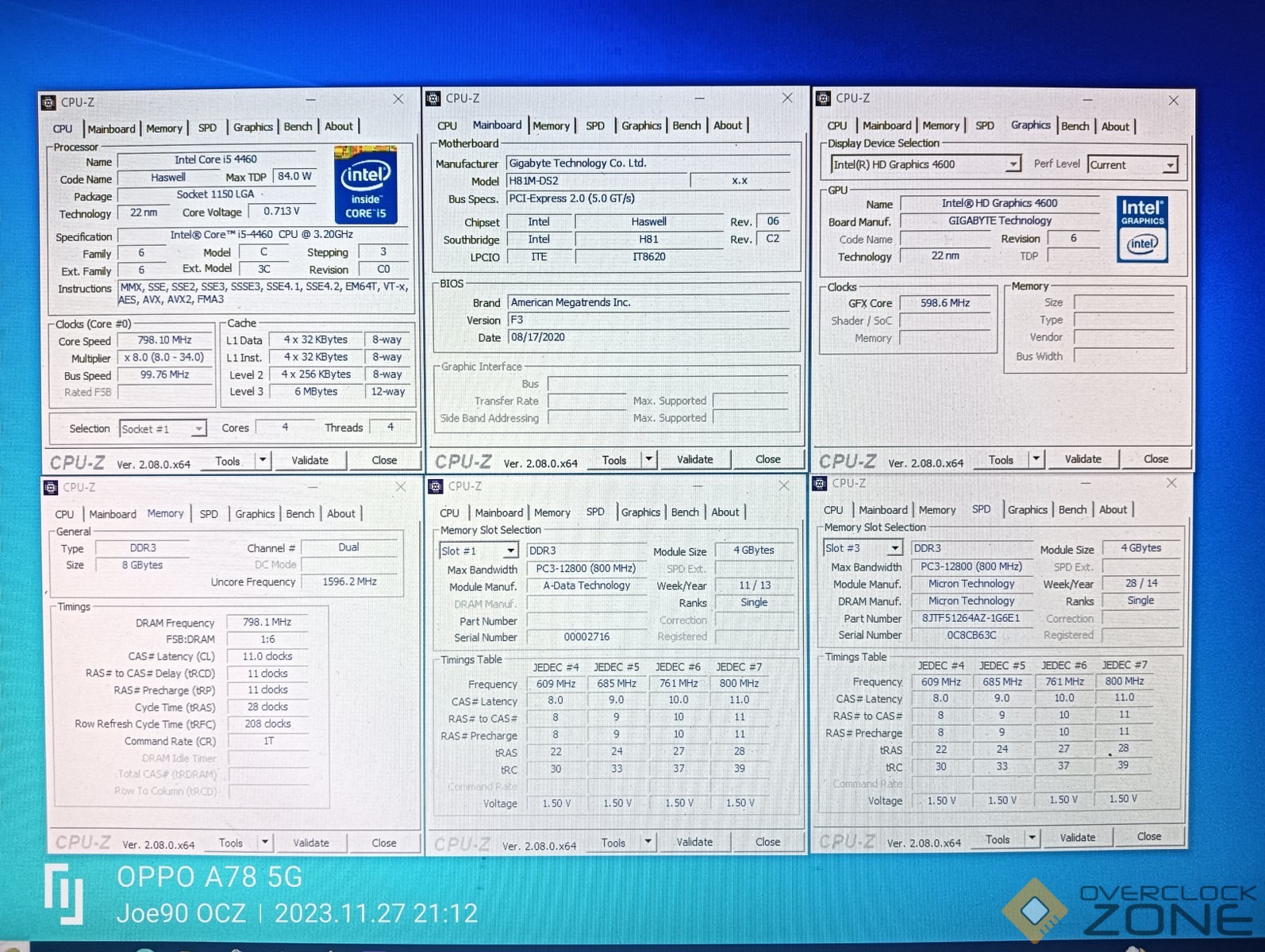Click CPU-Z title icon in Mainboard window
Image resolution: width=1265 pixels, height=952 pixels.
[x=433, y=98]
